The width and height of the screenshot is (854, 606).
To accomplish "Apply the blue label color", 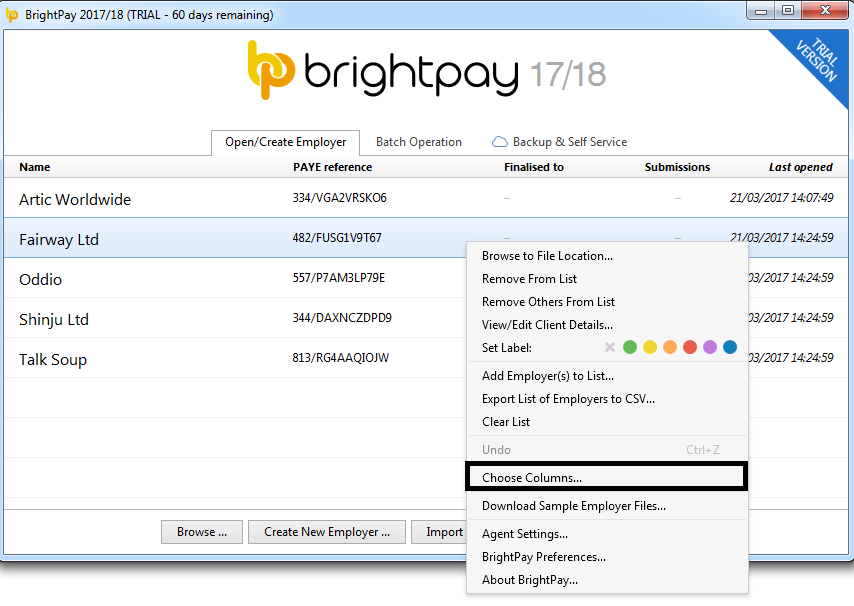I will tap(730, 347).
